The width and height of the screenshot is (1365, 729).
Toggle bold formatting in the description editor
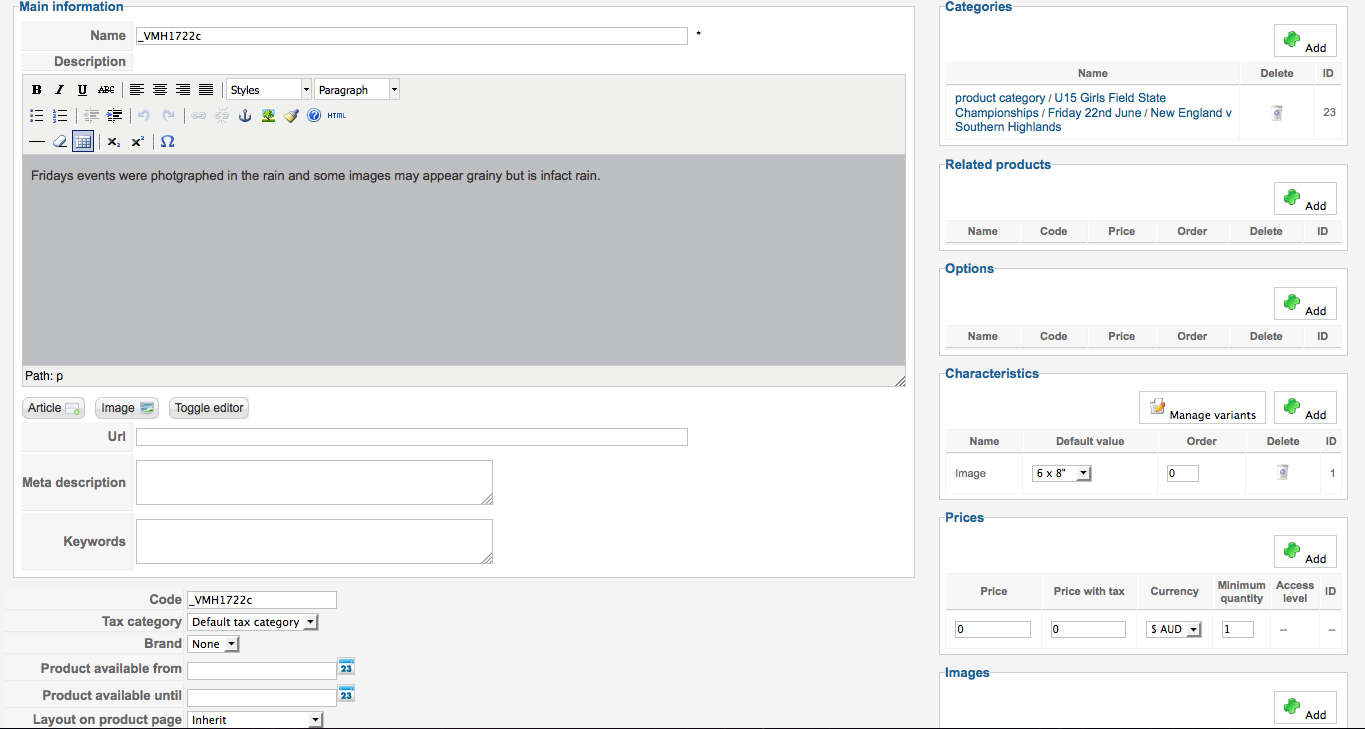tap(37, 90)
